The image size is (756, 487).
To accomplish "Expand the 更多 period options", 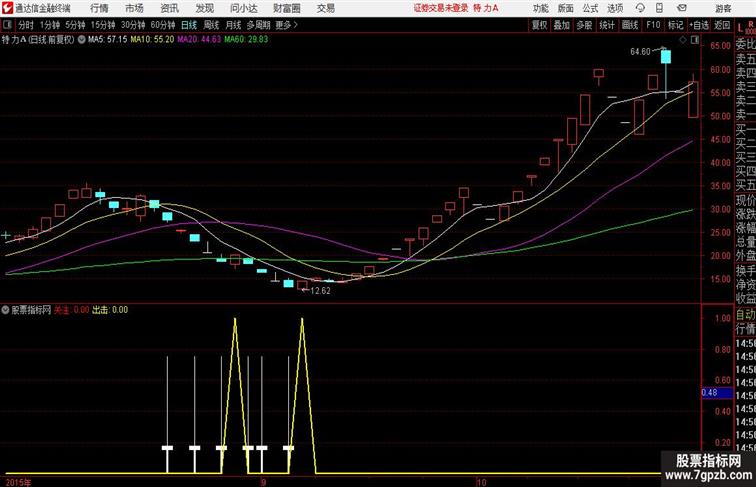I will [x=286, y=25].
